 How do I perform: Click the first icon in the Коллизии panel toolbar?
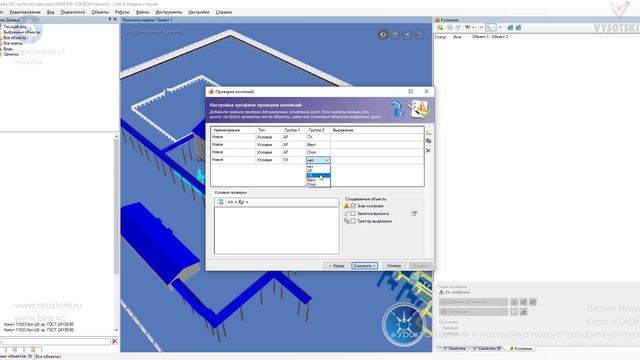(x=440, y=27)
